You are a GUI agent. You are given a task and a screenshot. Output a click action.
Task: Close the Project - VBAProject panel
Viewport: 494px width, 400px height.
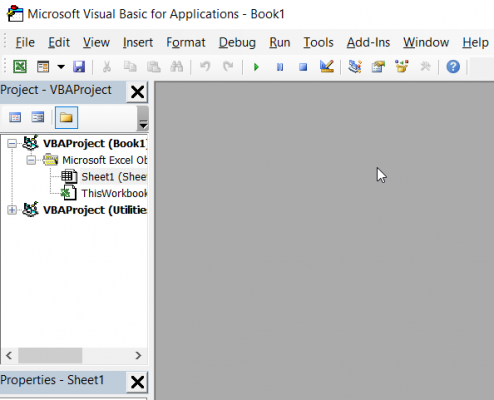coord(137,92)
